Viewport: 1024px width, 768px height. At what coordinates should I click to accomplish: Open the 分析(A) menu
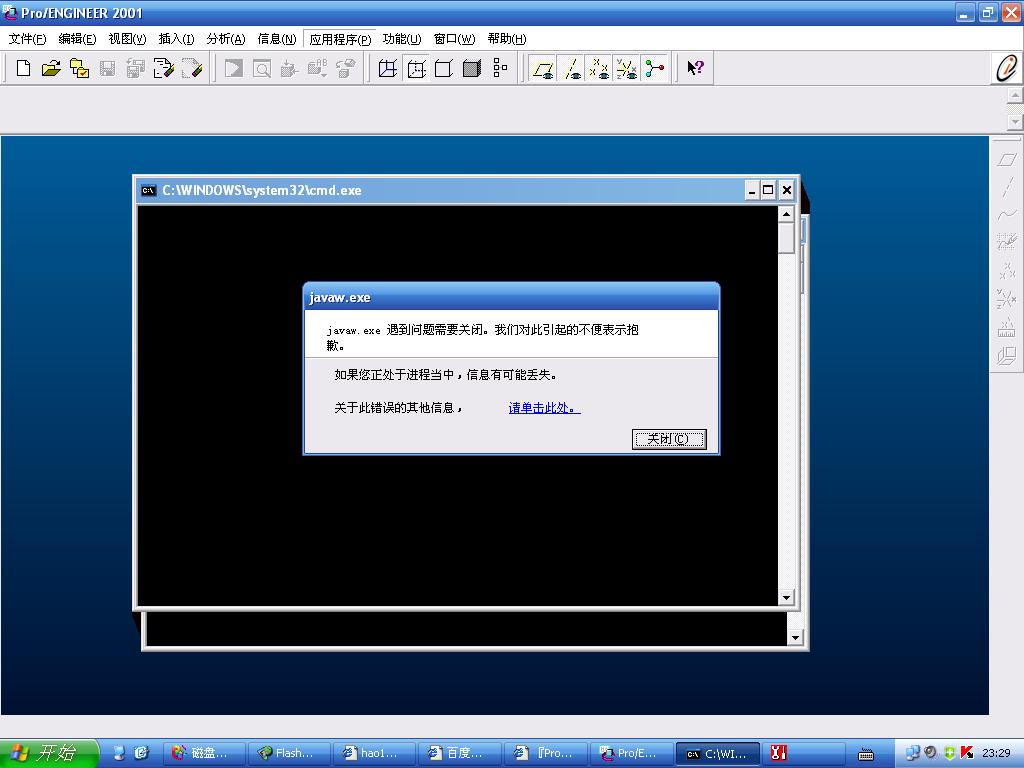pyautogui.click(x=226, y=39)
